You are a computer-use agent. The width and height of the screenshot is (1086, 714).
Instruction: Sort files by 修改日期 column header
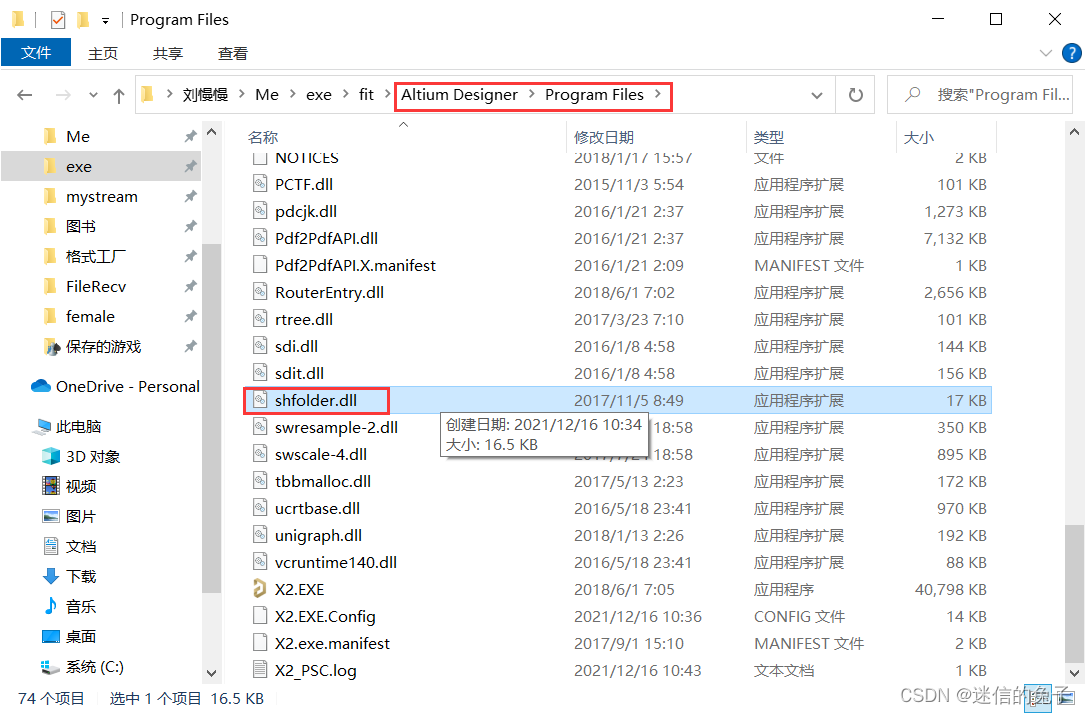pos(603,137)
